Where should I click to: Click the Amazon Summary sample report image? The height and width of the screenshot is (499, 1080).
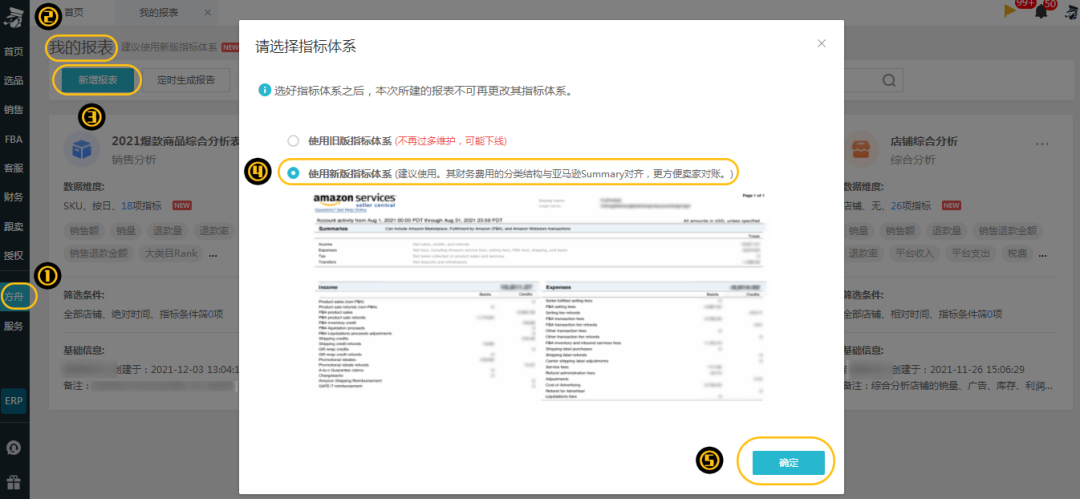539,297
